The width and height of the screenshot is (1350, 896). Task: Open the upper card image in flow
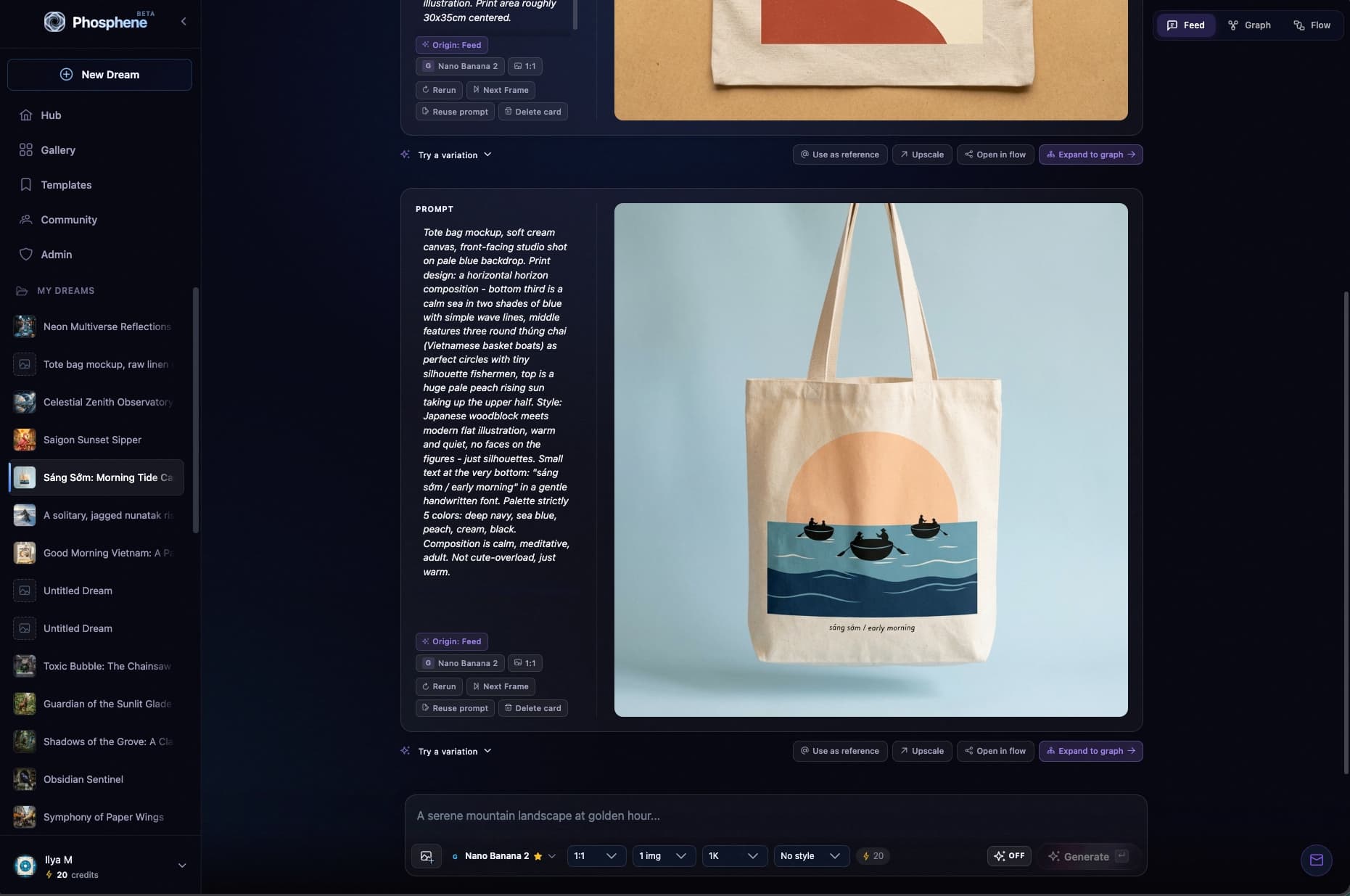[995, 155]
